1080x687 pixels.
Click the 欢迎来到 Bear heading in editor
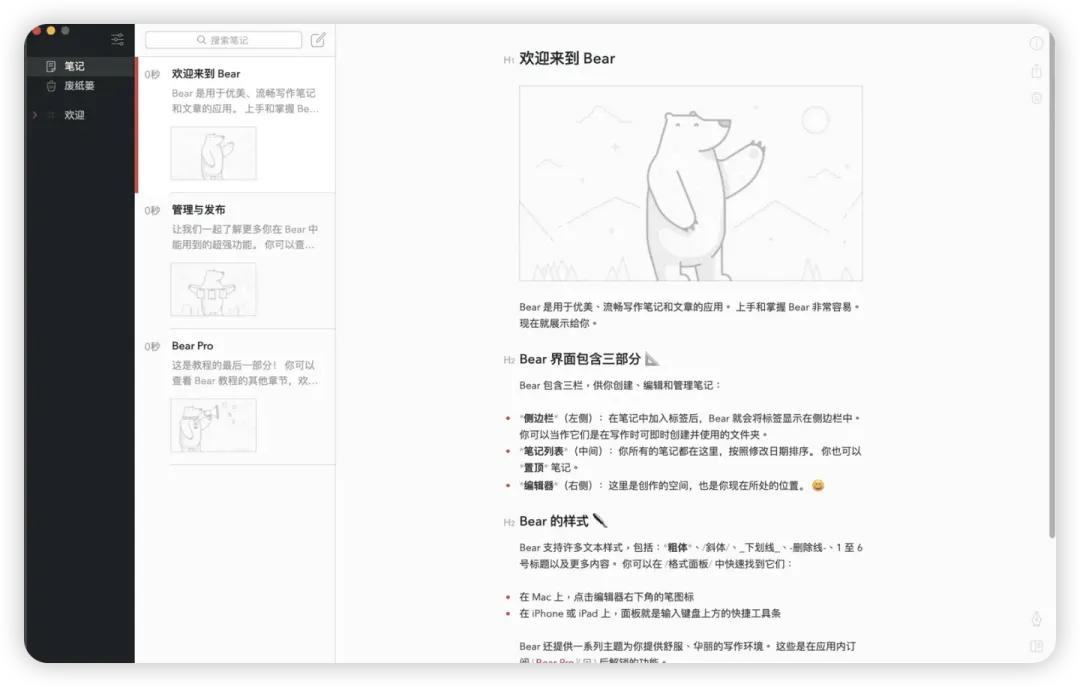coord(567,59)
